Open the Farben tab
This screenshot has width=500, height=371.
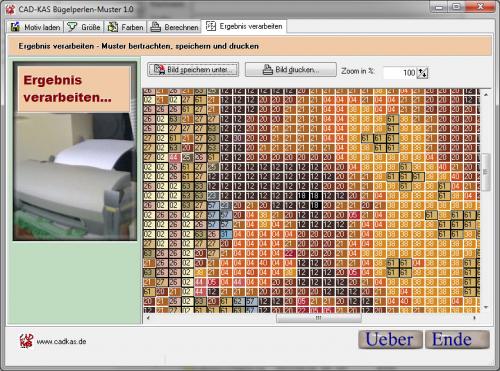[125, 27]
